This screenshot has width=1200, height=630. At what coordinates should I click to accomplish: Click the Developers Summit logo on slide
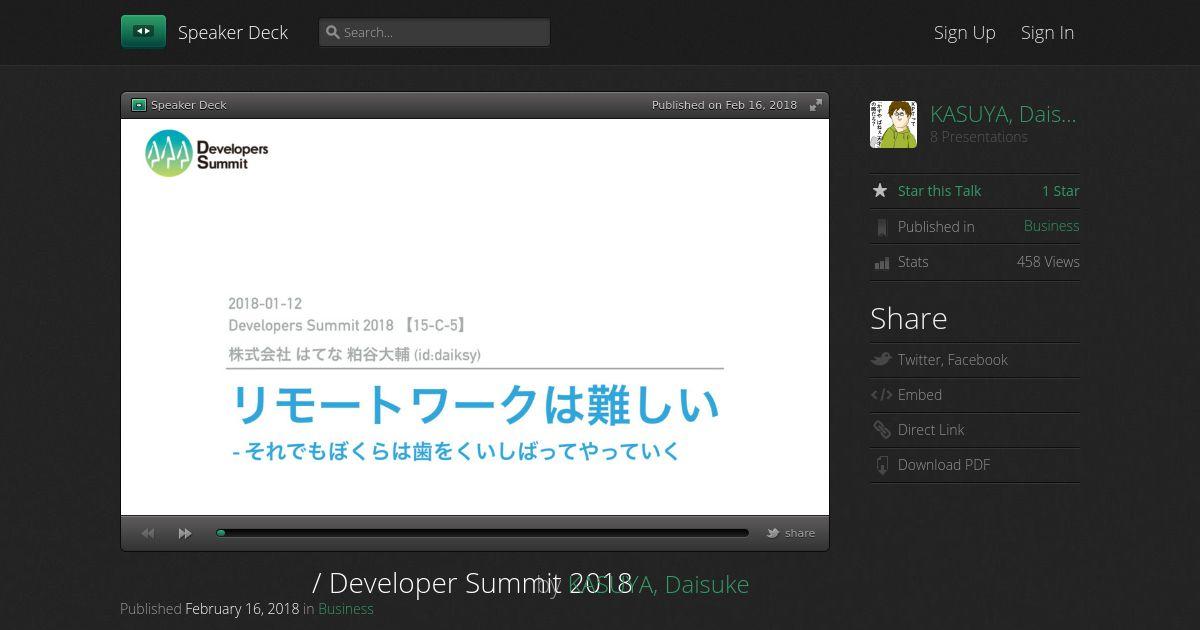(207, 154)
